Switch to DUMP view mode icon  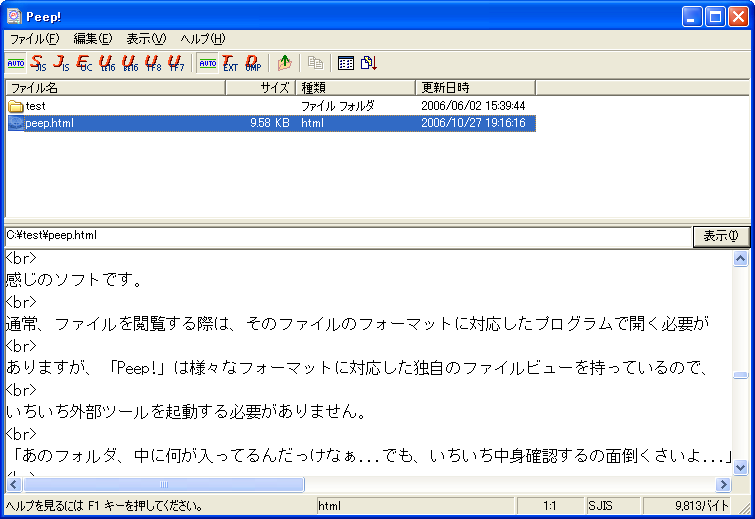(253, 63)
